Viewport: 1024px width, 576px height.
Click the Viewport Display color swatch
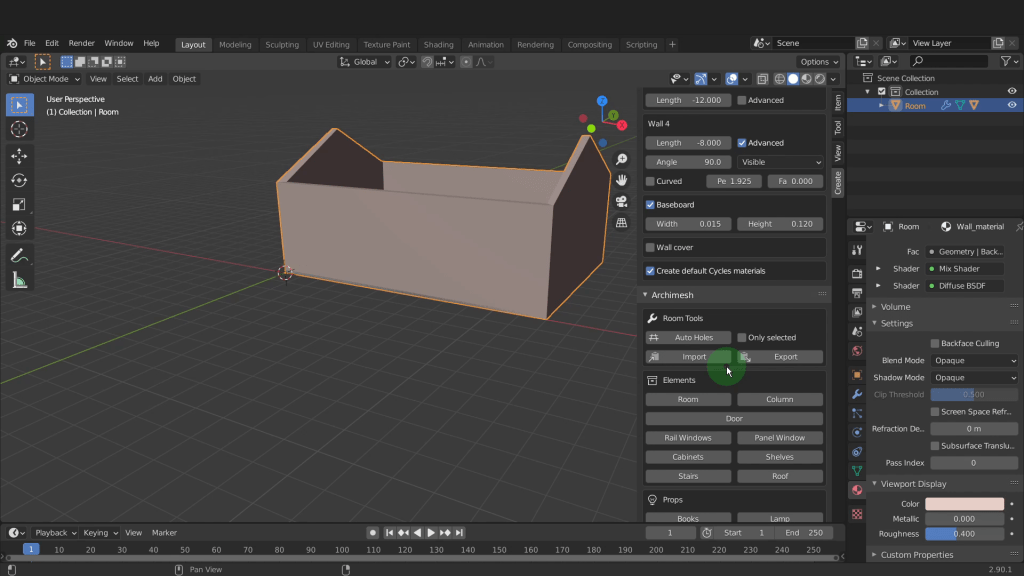tap(964, 504)
